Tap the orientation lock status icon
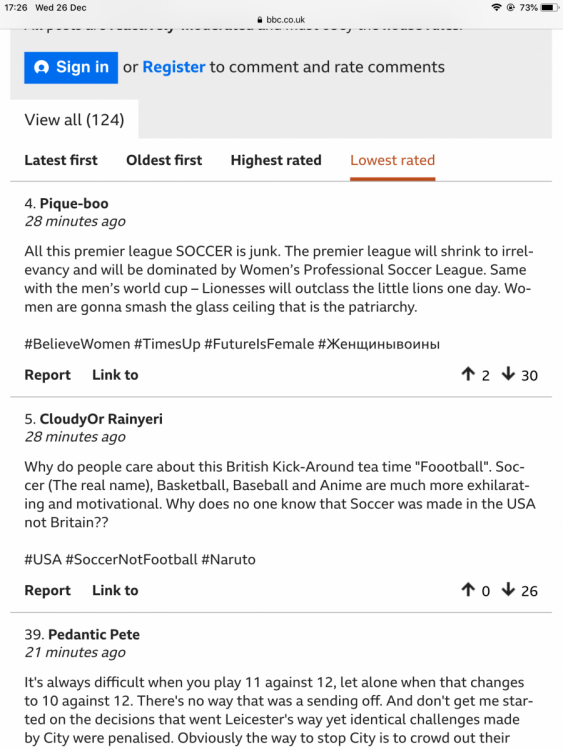Image resolution: width=563 pixels, height=750 pixels. (510, 7)
